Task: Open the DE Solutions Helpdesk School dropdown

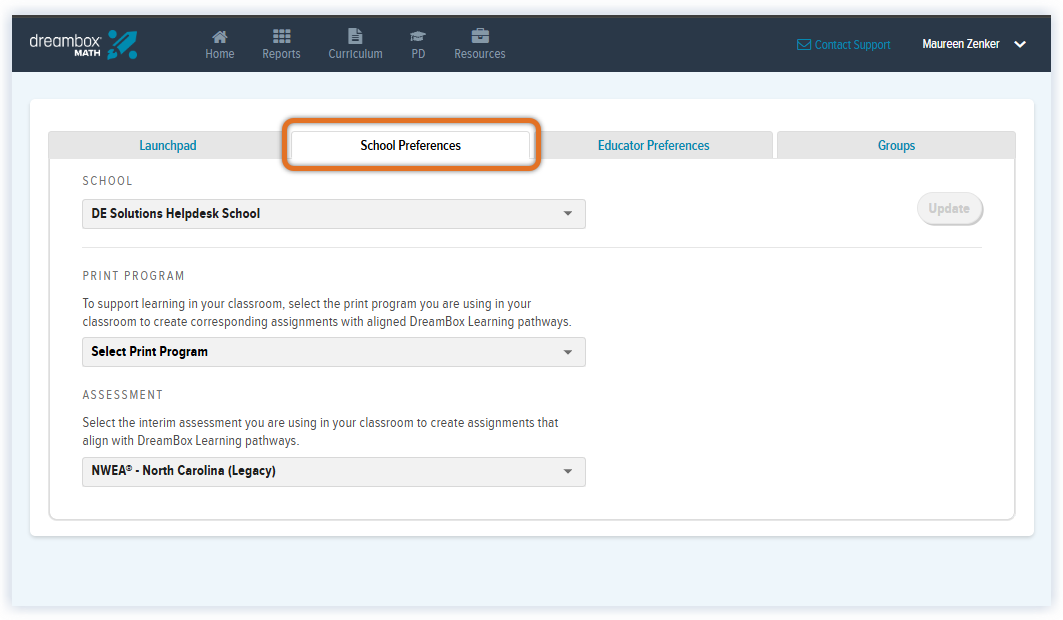Action: [334, 214]
